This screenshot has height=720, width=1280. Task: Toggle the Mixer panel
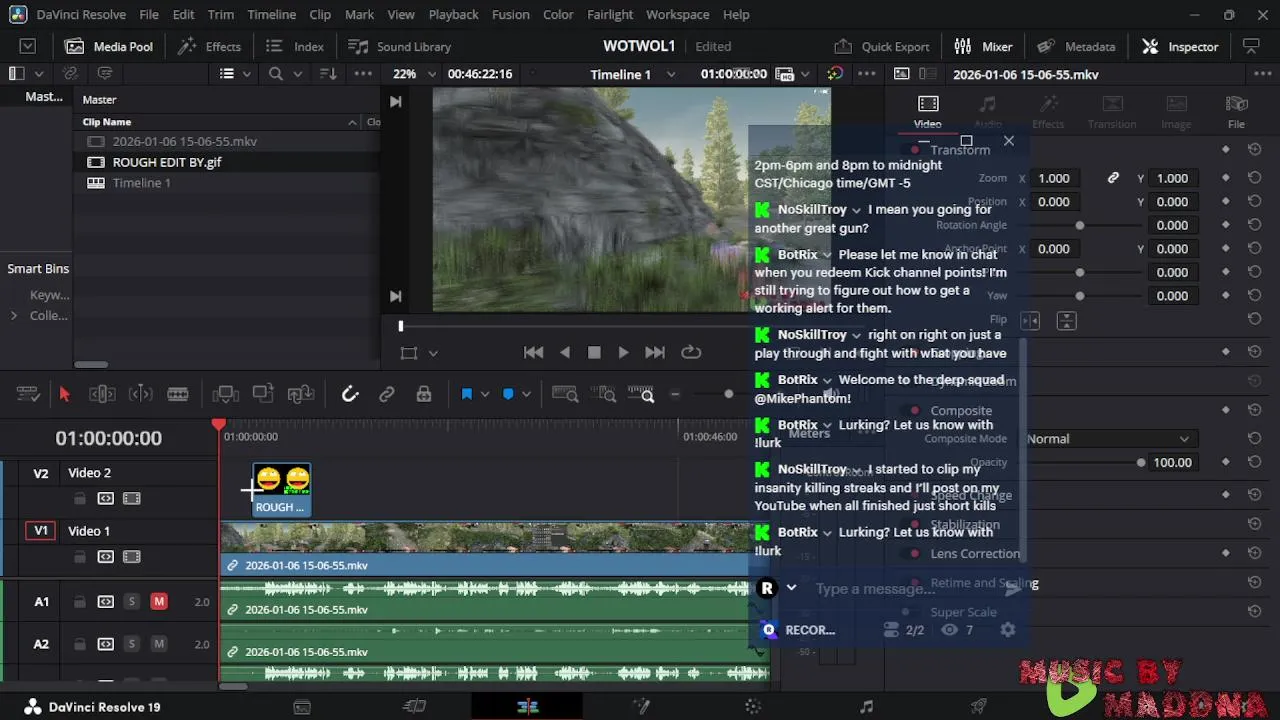983,46
